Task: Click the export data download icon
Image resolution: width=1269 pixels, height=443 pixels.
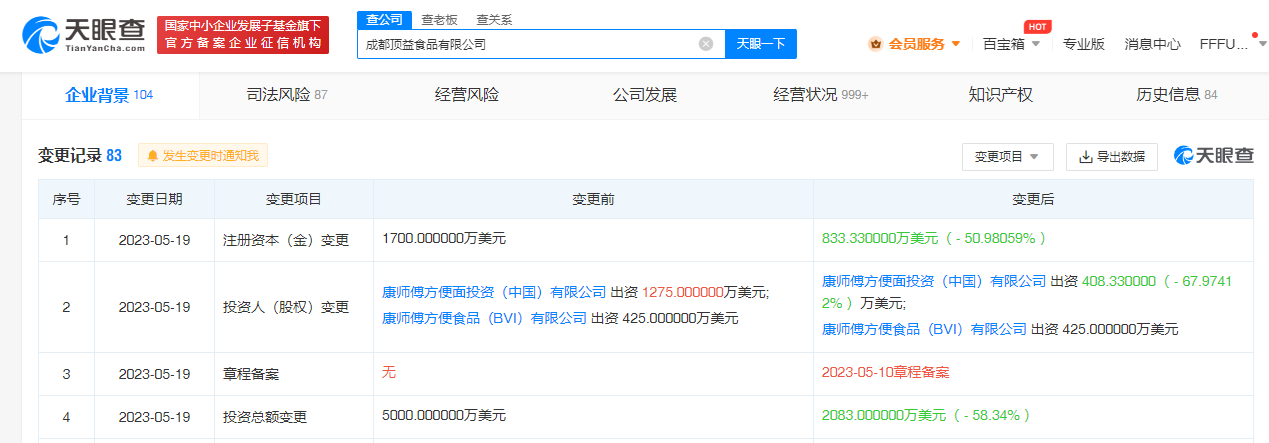Action: pos(1086,157)
